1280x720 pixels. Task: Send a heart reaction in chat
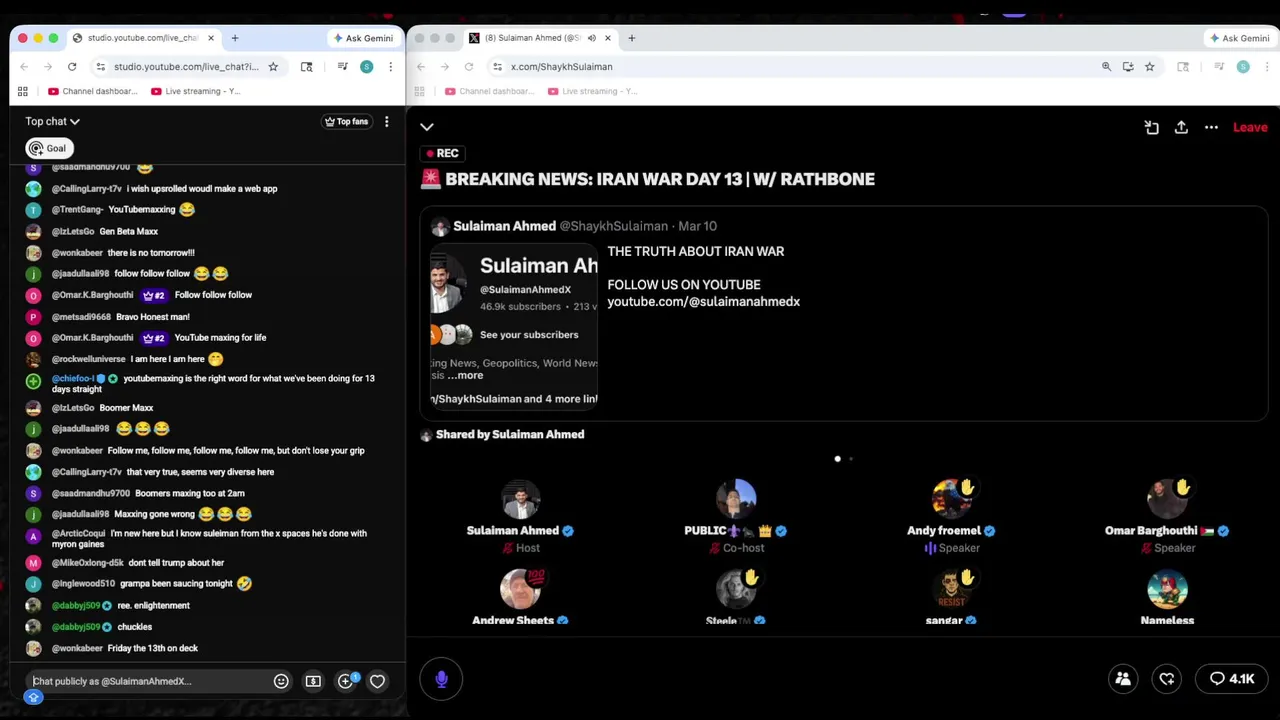[x=377, y=681]
